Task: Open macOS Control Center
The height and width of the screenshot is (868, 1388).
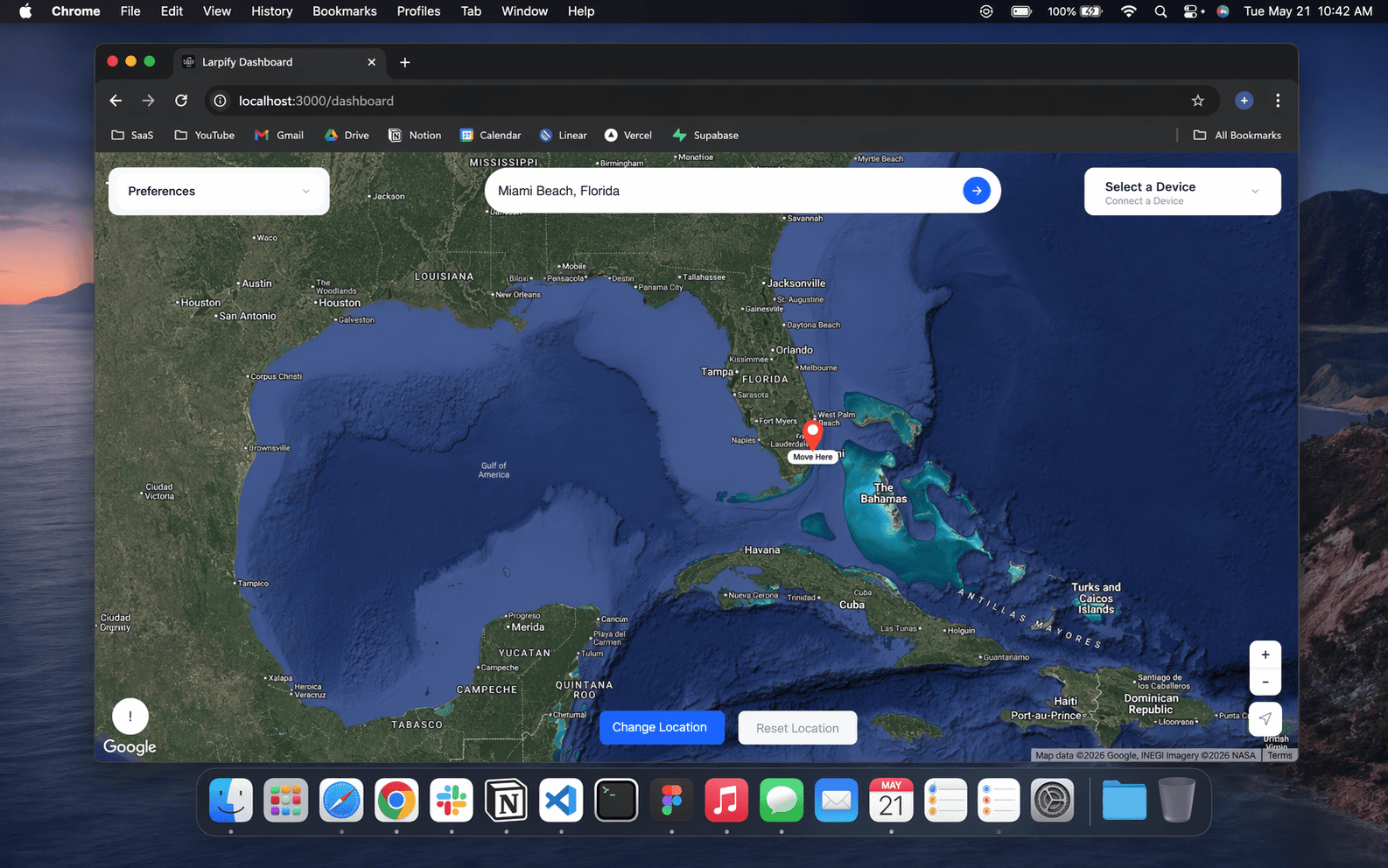Action: click(x=1193, y=11)
